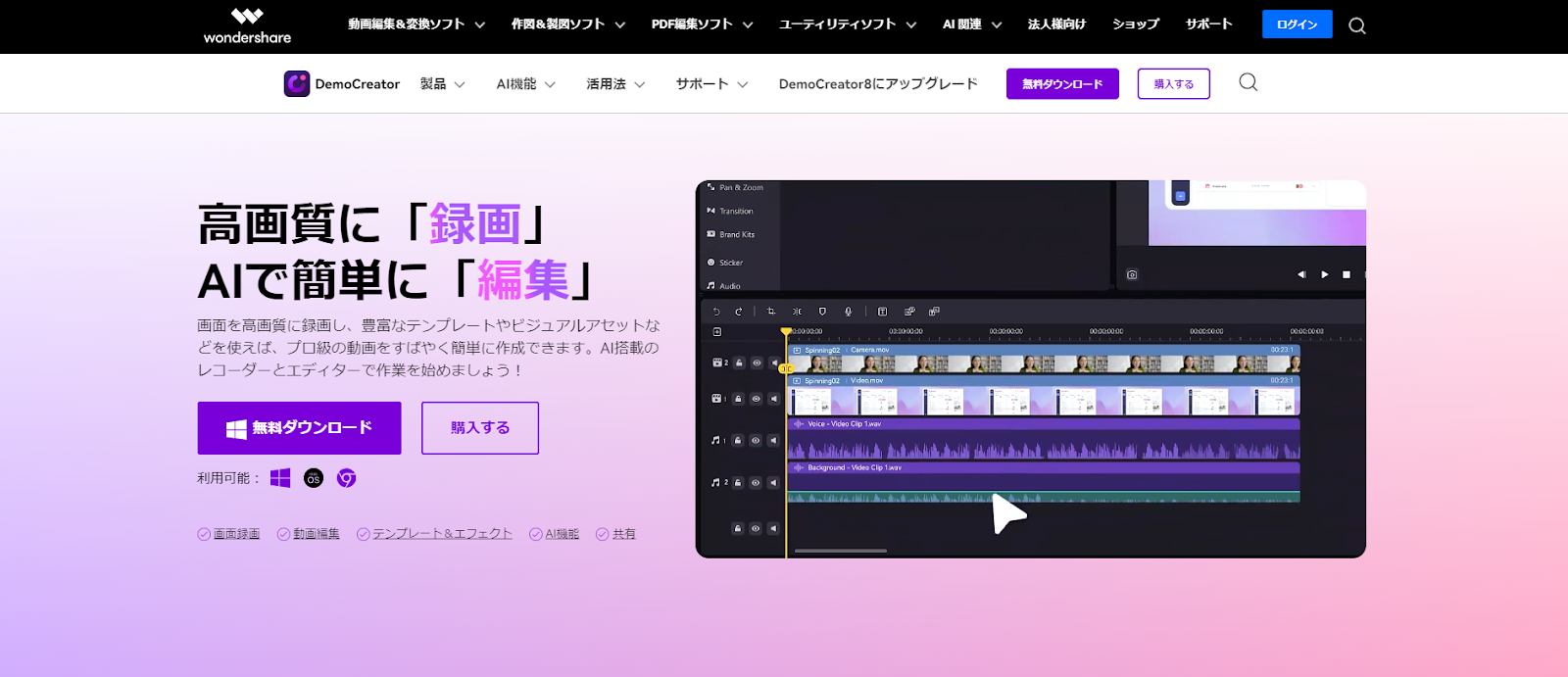The width and height of the screenshot is (1568, 677).
Task: Open the ショップ menu item
Action: click(x=1135, y=24)
